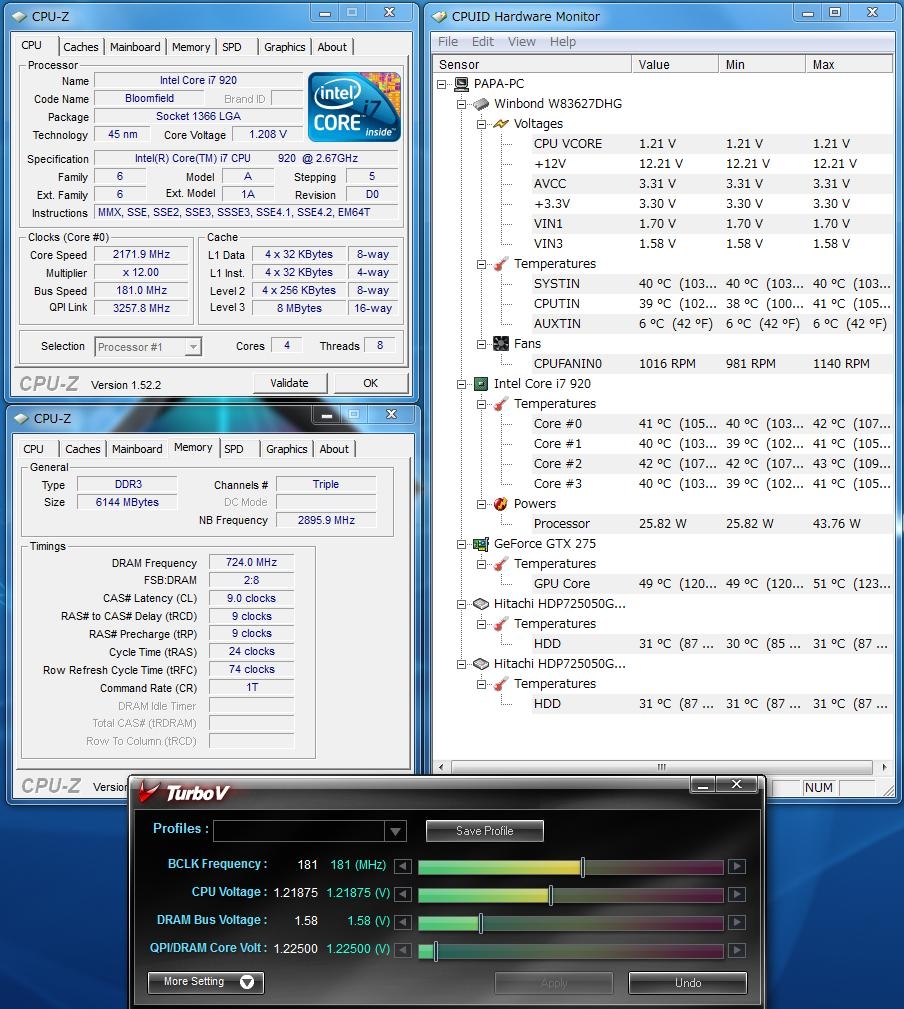Click the DRAM Bus Voltage slider handle
The image size is (904, 1009).
[481, 923]
